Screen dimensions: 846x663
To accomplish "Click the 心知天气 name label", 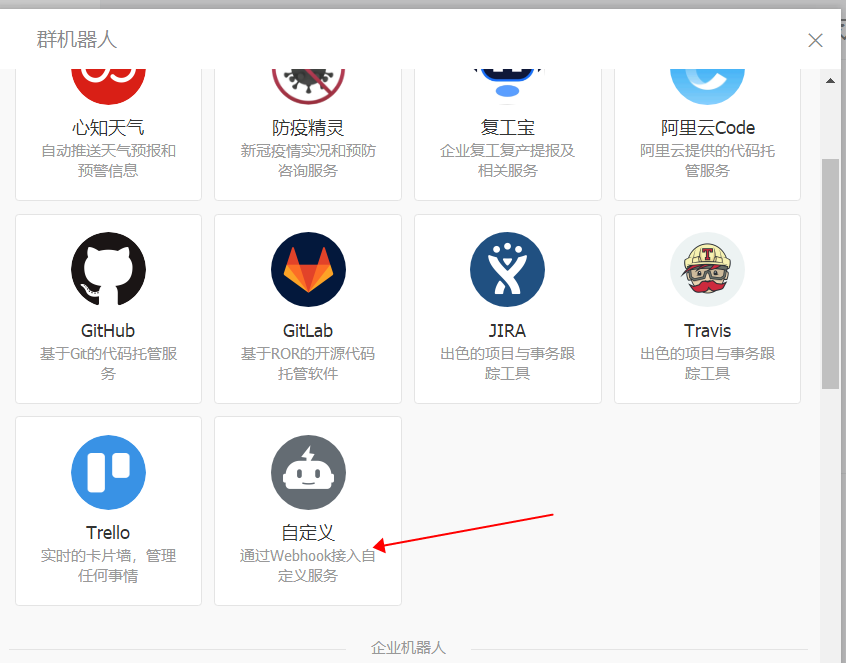I will [x=108, y=128].
